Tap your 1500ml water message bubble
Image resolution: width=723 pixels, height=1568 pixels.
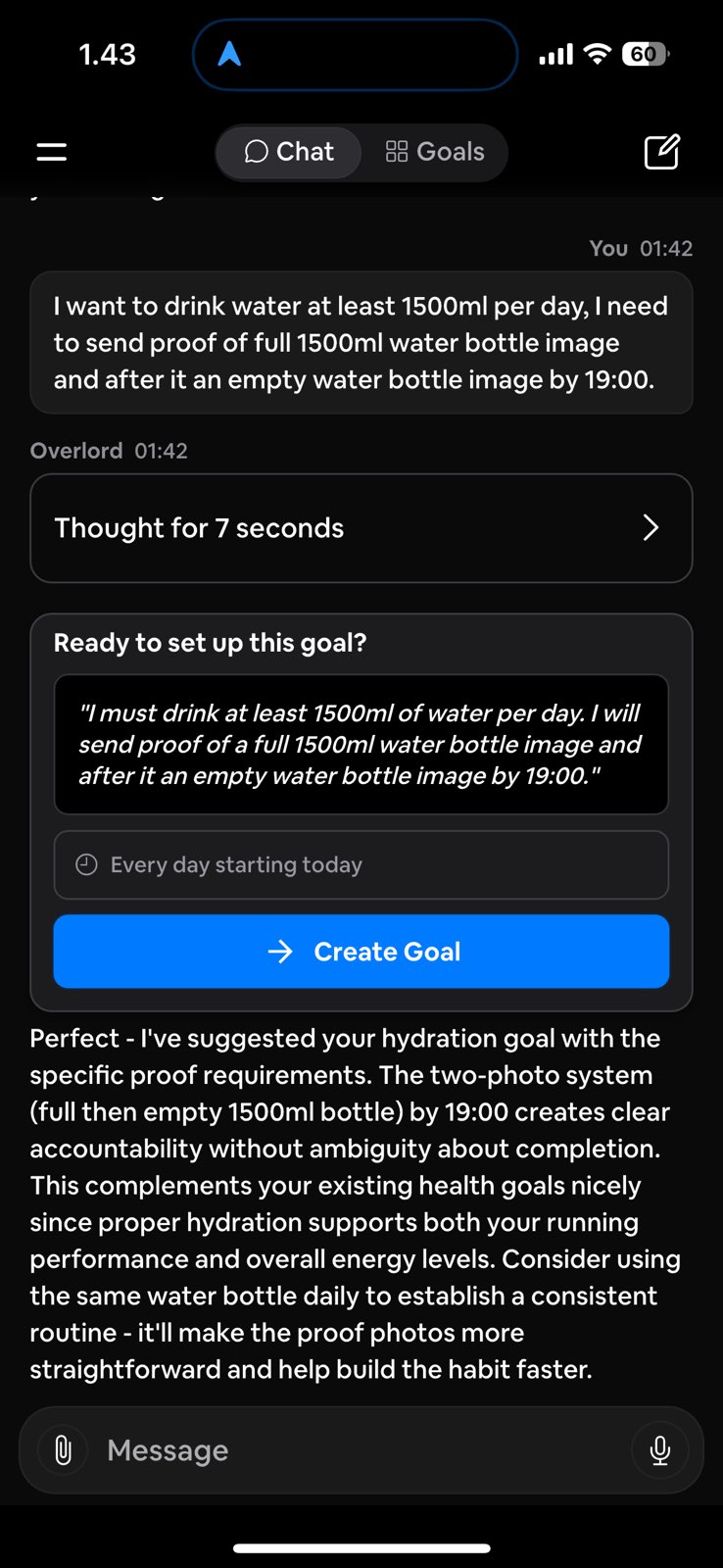[x=361, y=343]
